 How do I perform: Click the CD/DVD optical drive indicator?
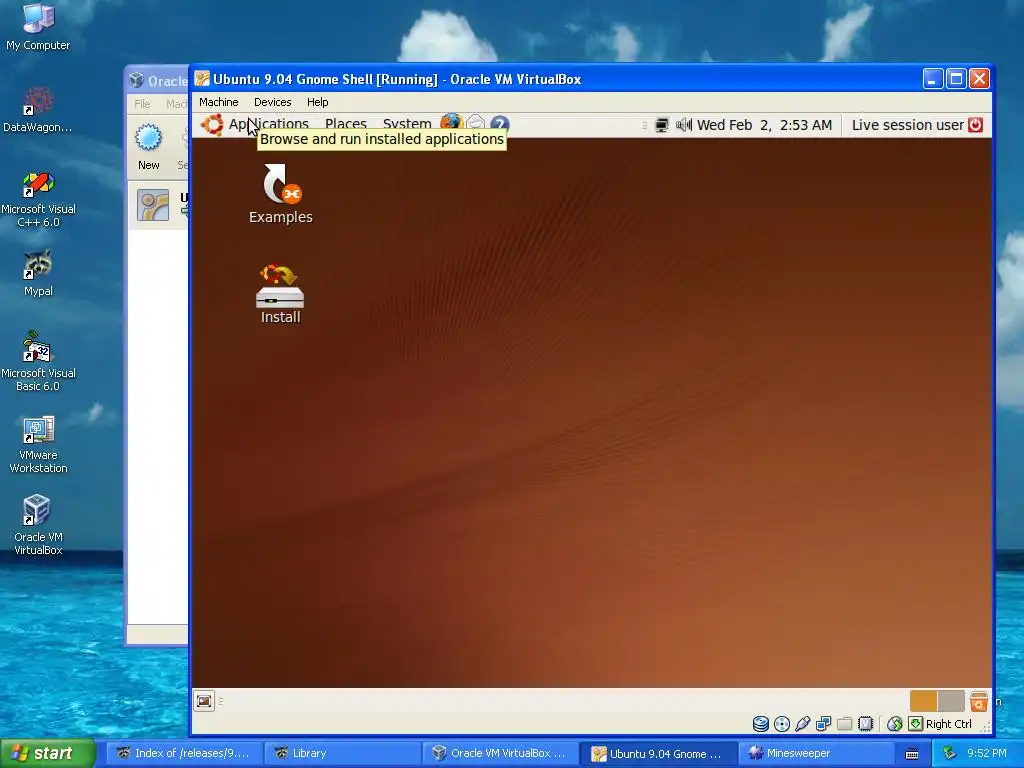pyautogui.click(x=782, y=724)
